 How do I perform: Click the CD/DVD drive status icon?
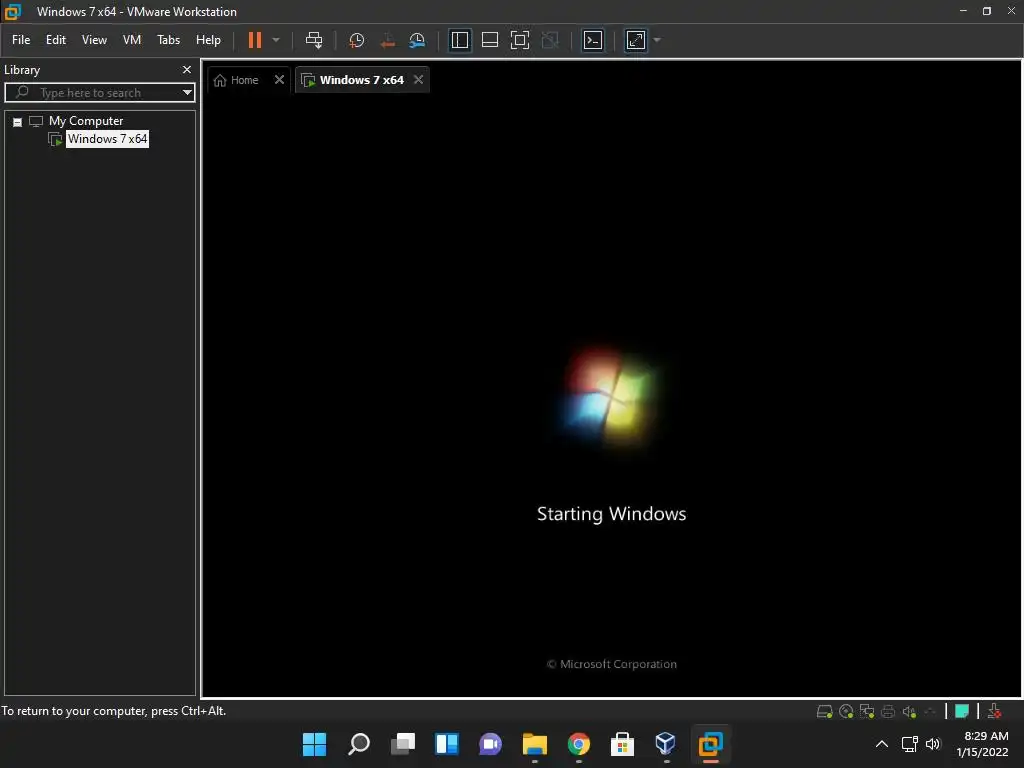tap(846, 711)
